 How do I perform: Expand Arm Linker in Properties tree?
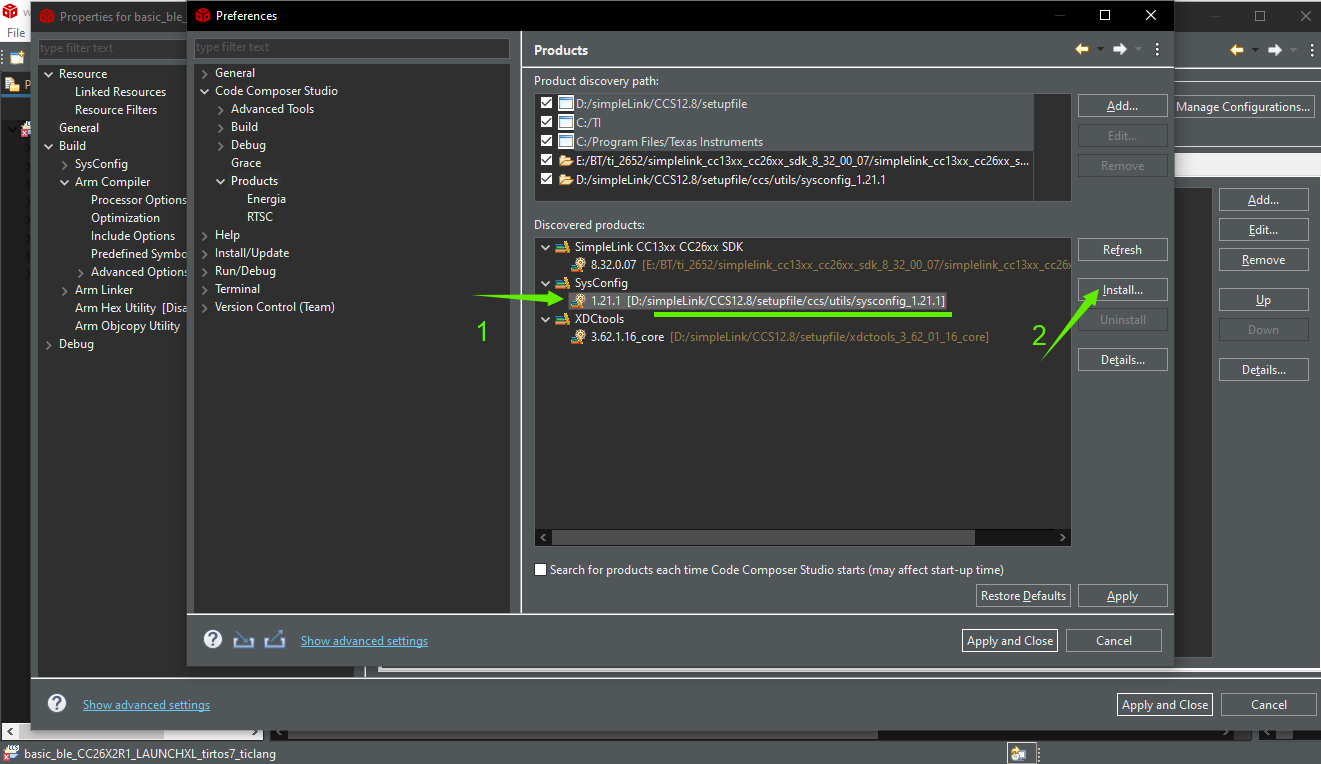64,290
